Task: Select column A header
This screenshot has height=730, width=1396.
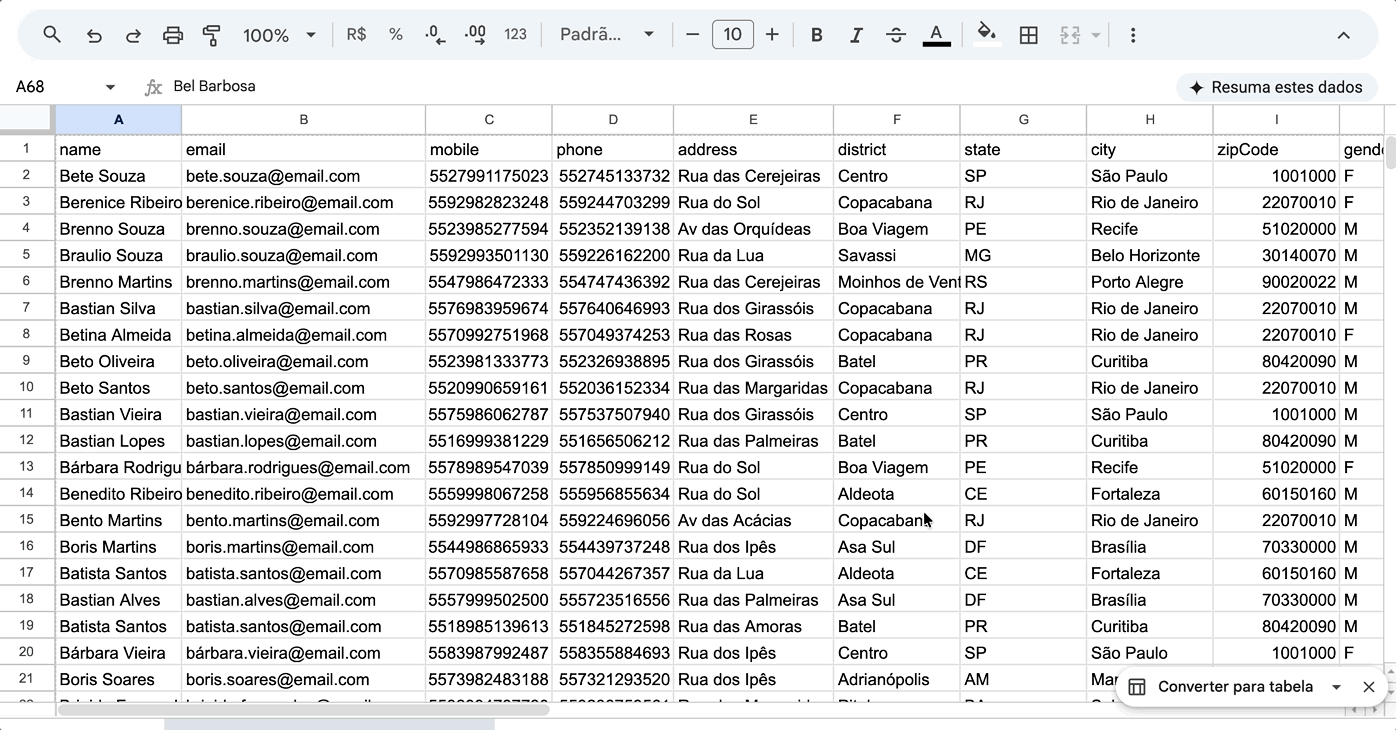Action: coord(118,120)
